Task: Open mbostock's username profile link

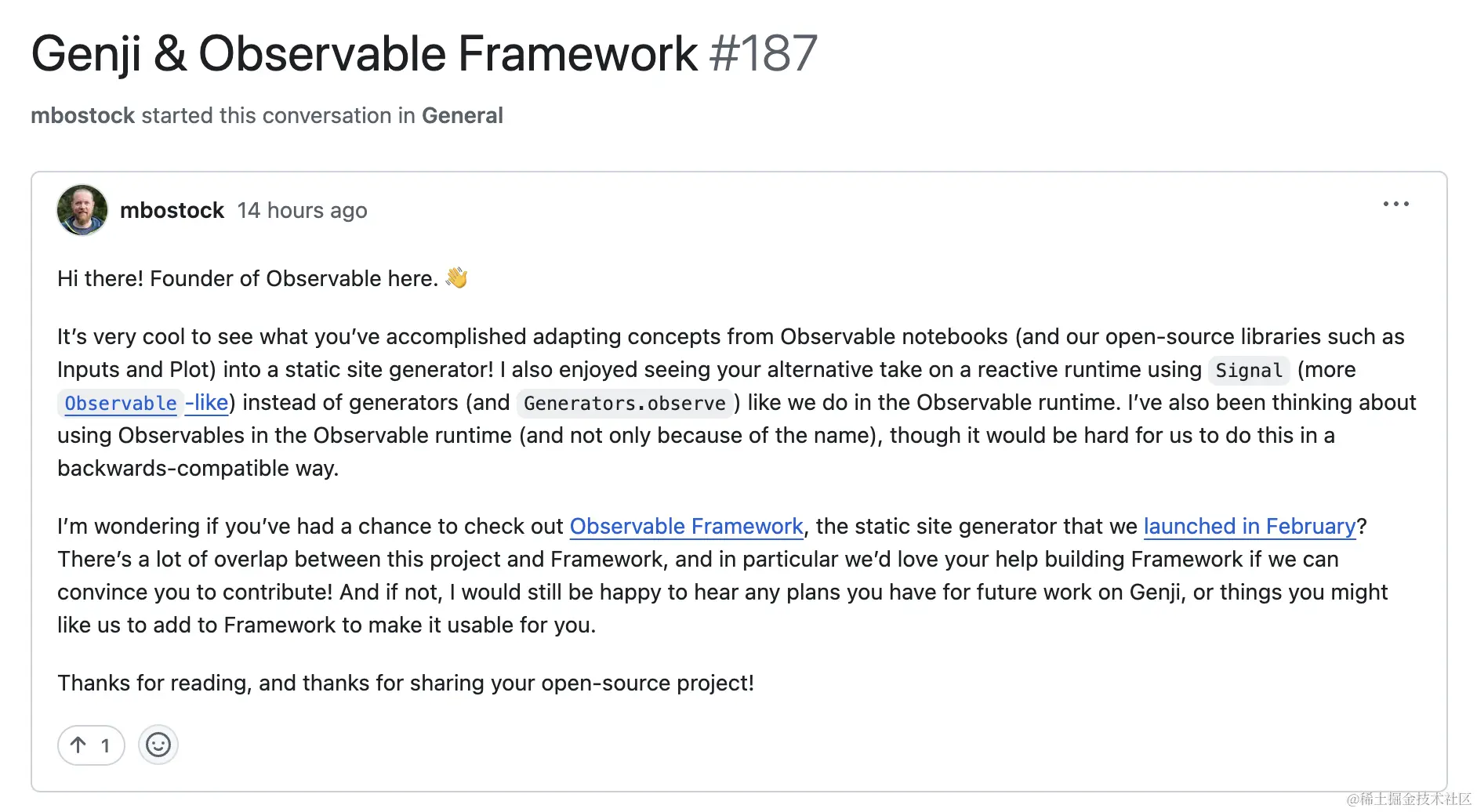Action: click(172, 210)
